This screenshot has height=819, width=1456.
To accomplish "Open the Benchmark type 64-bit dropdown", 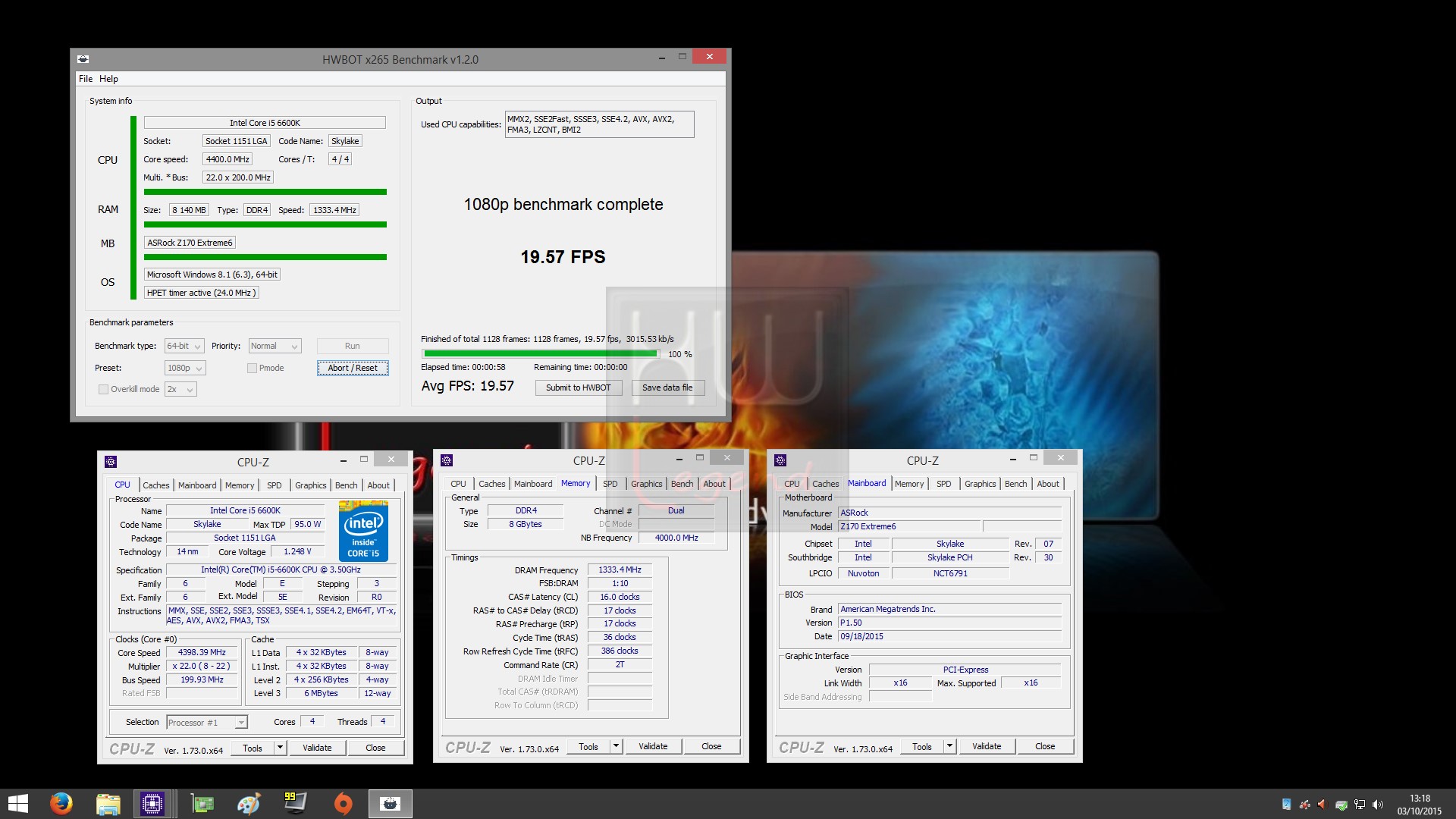I will click(x=184, y=346).
